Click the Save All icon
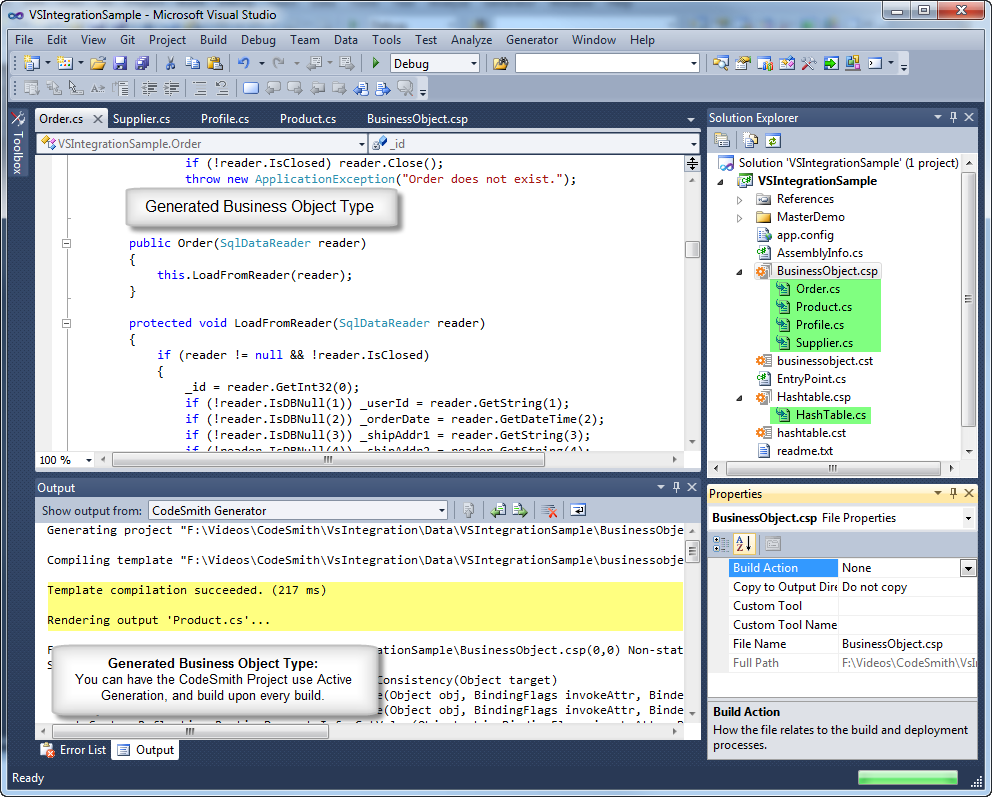The image size is (992, 797). 142,63
